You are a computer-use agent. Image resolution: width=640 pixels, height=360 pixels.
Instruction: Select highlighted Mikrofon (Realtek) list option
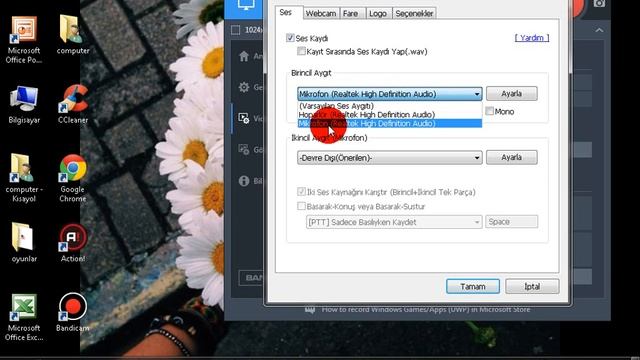[x=389, y=123]
